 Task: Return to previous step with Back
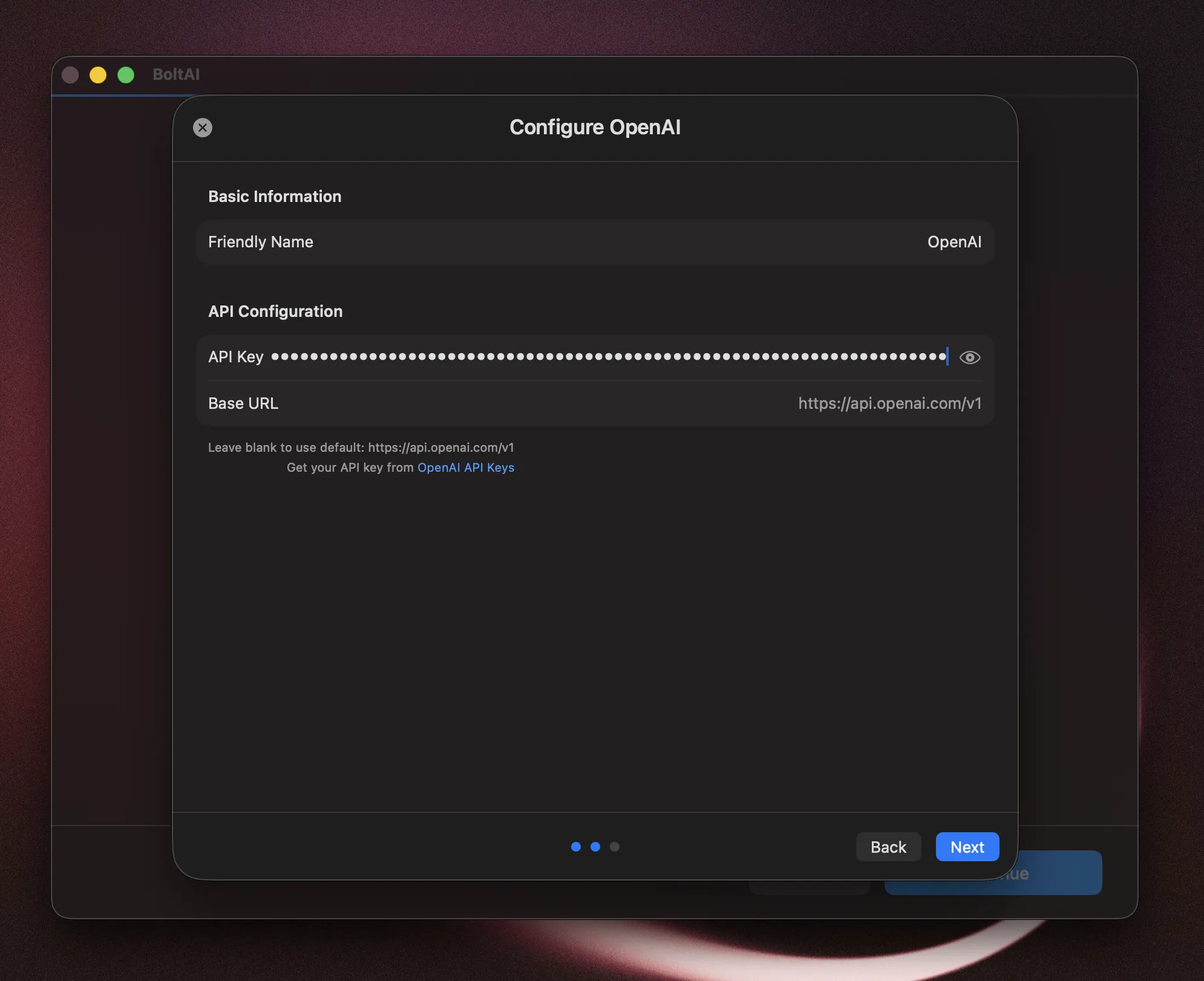pyautogui.click(x=888, y=847)
